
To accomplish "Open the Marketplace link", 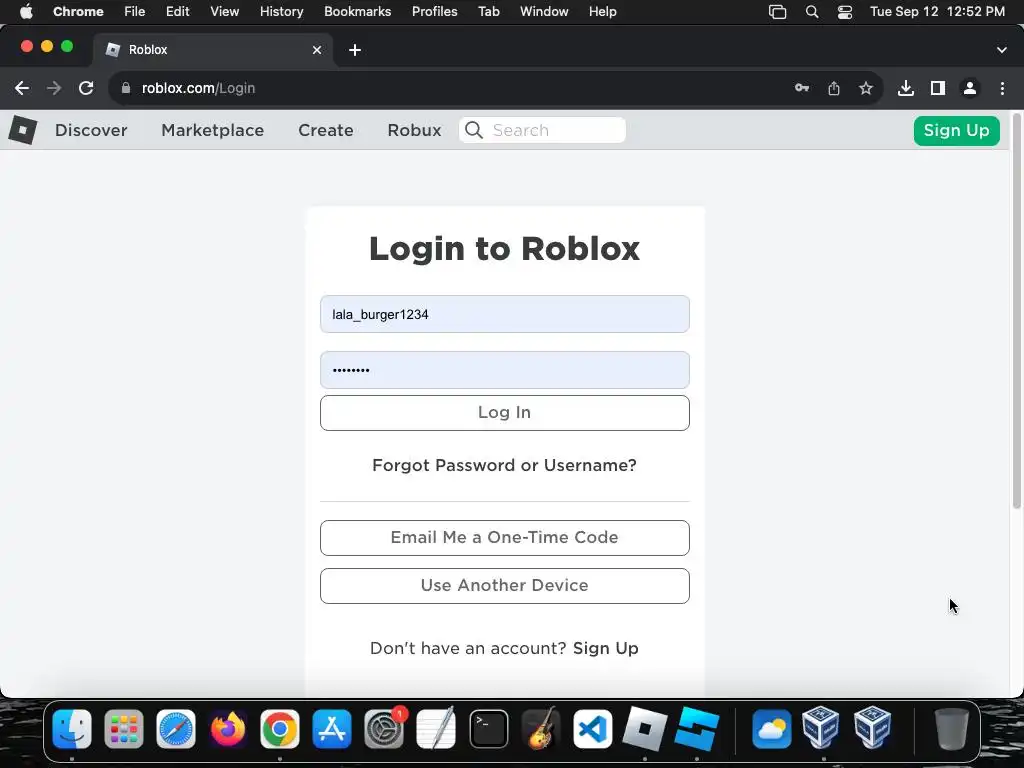I will [x=212, y=131].
